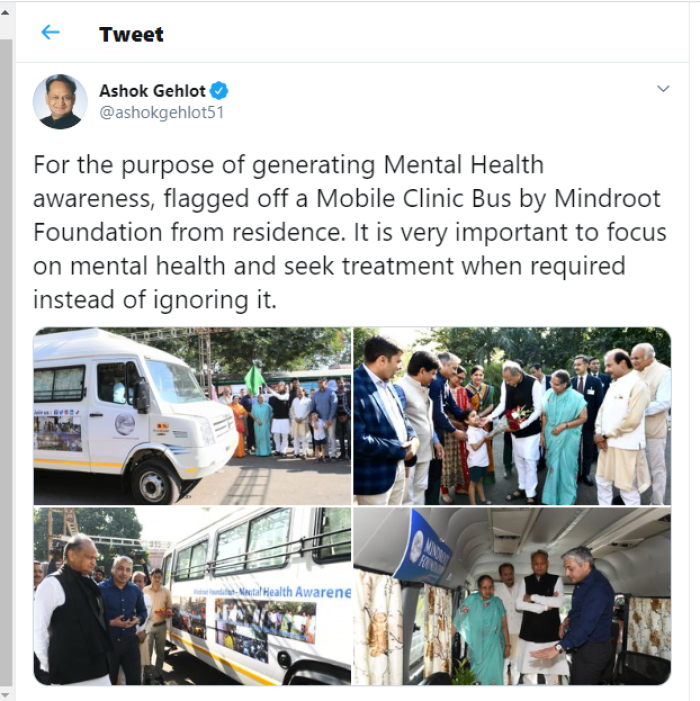Click the van's front wheel in the first photo
The height and width of the screenshot is (701, 700).
(155, 483)
